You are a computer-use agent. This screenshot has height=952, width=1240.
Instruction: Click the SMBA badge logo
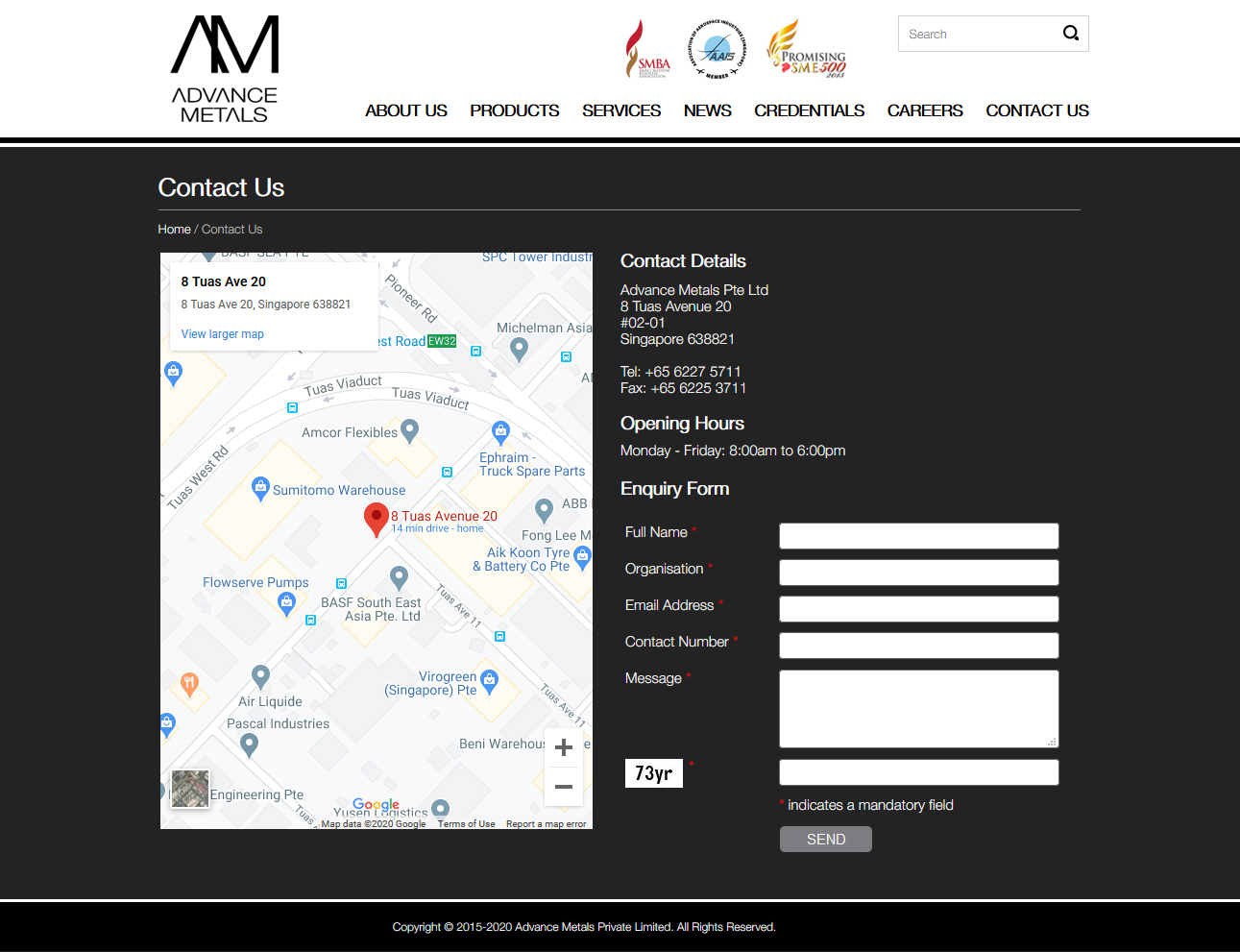pyautogui.click(x=647, y=50)
